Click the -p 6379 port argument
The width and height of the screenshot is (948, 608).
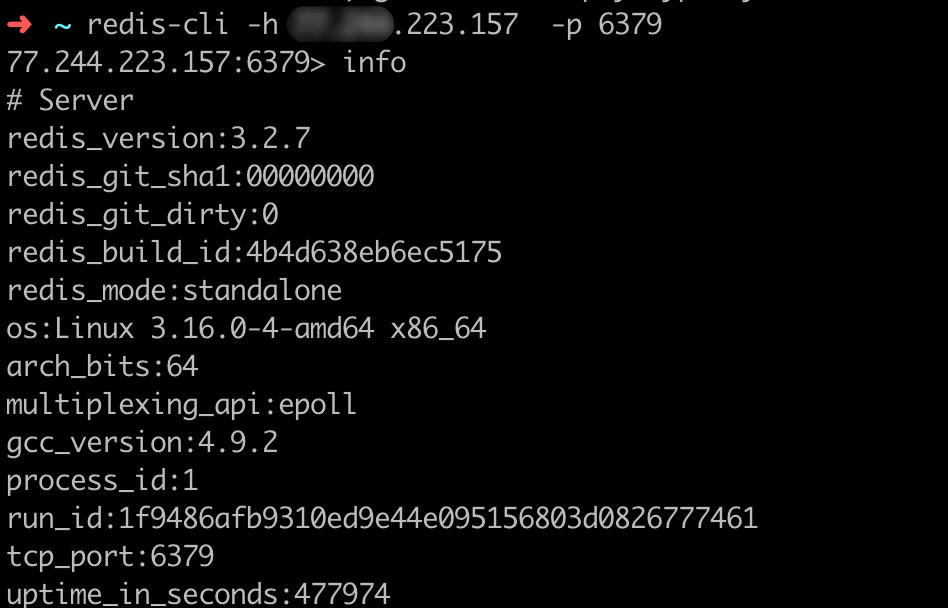point(606,25)
